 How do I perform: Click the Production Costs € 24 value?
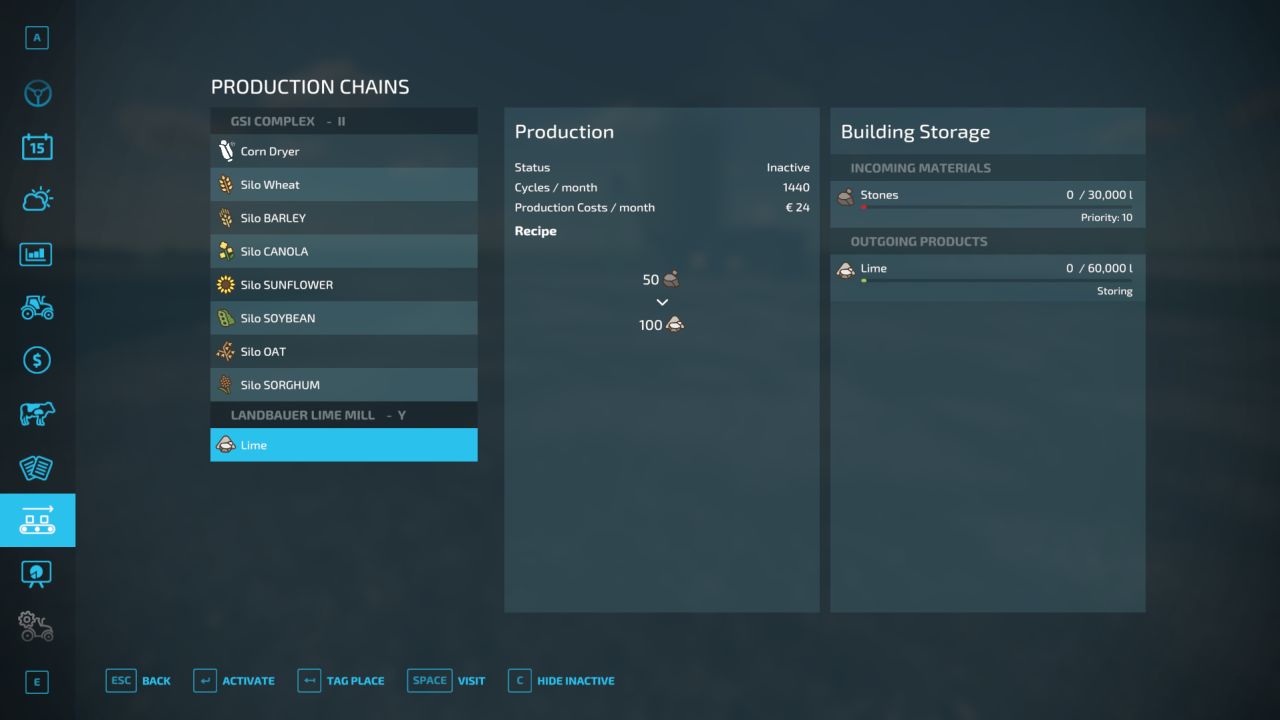point(797,208)
